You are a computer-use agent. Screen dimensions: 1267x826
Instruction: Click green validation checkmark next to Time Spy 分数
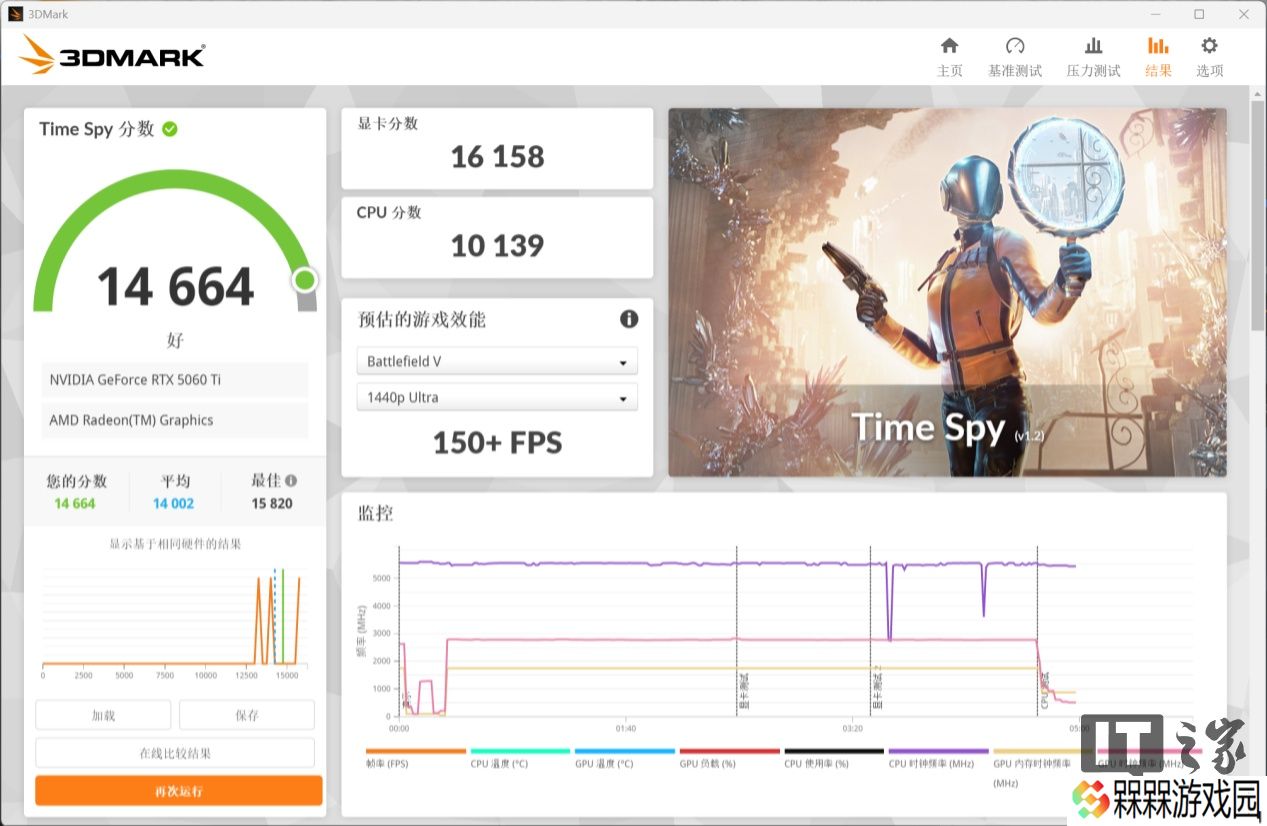(170, 129)
